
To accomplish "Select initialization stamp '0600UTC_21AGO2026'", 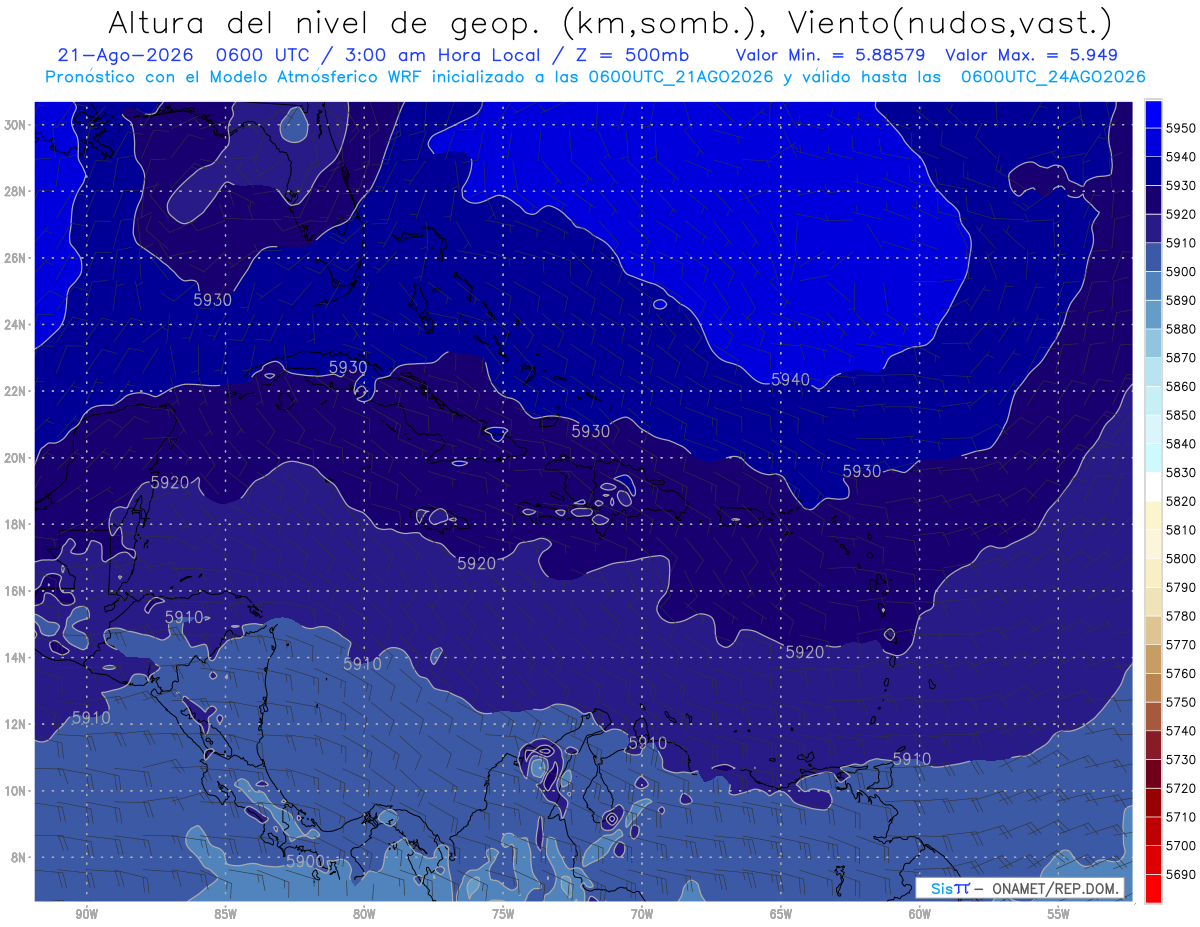I will click(681, 76).
